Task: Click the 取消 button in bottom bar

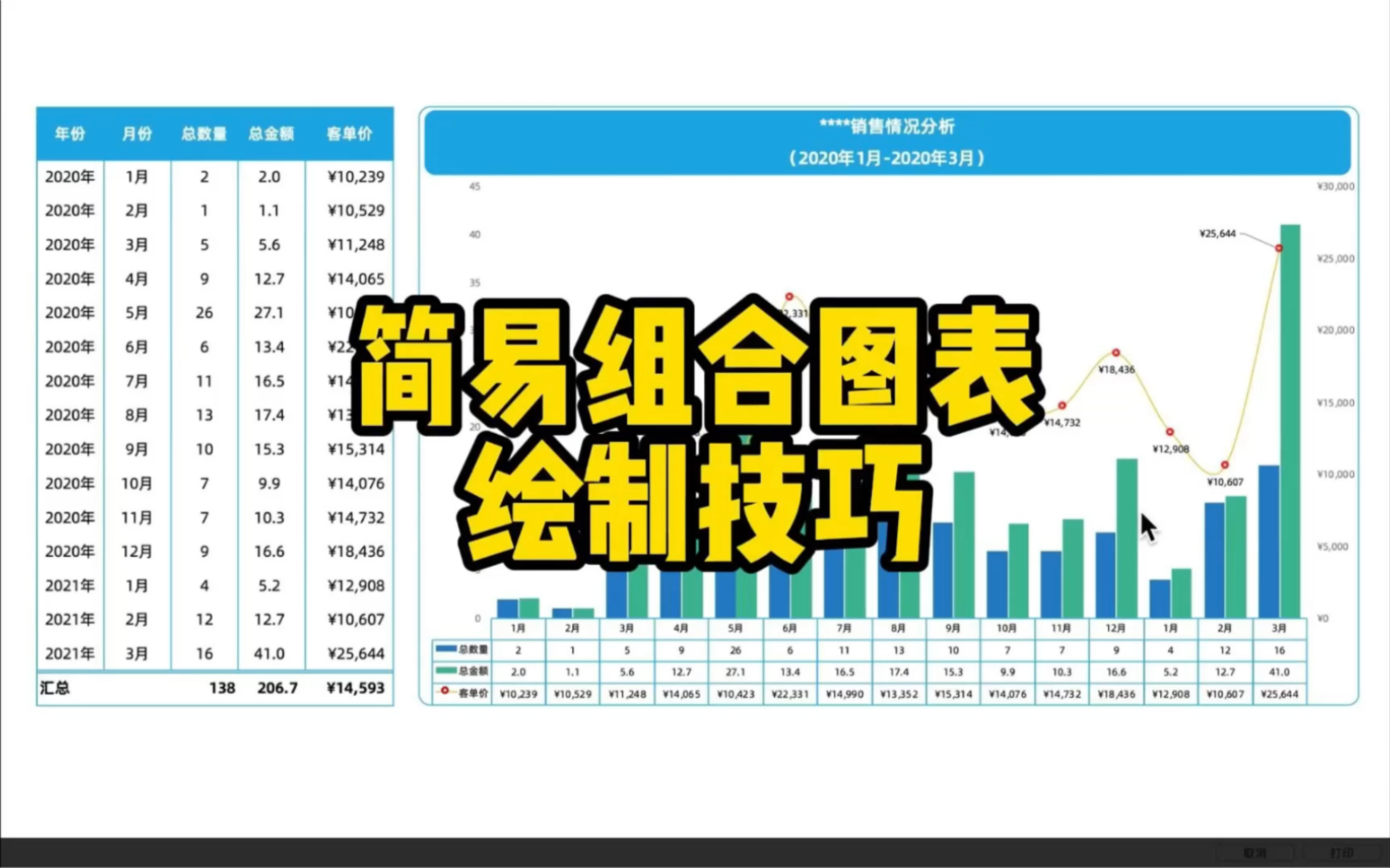Action: pyautogui.click(x=1255, y=853)
